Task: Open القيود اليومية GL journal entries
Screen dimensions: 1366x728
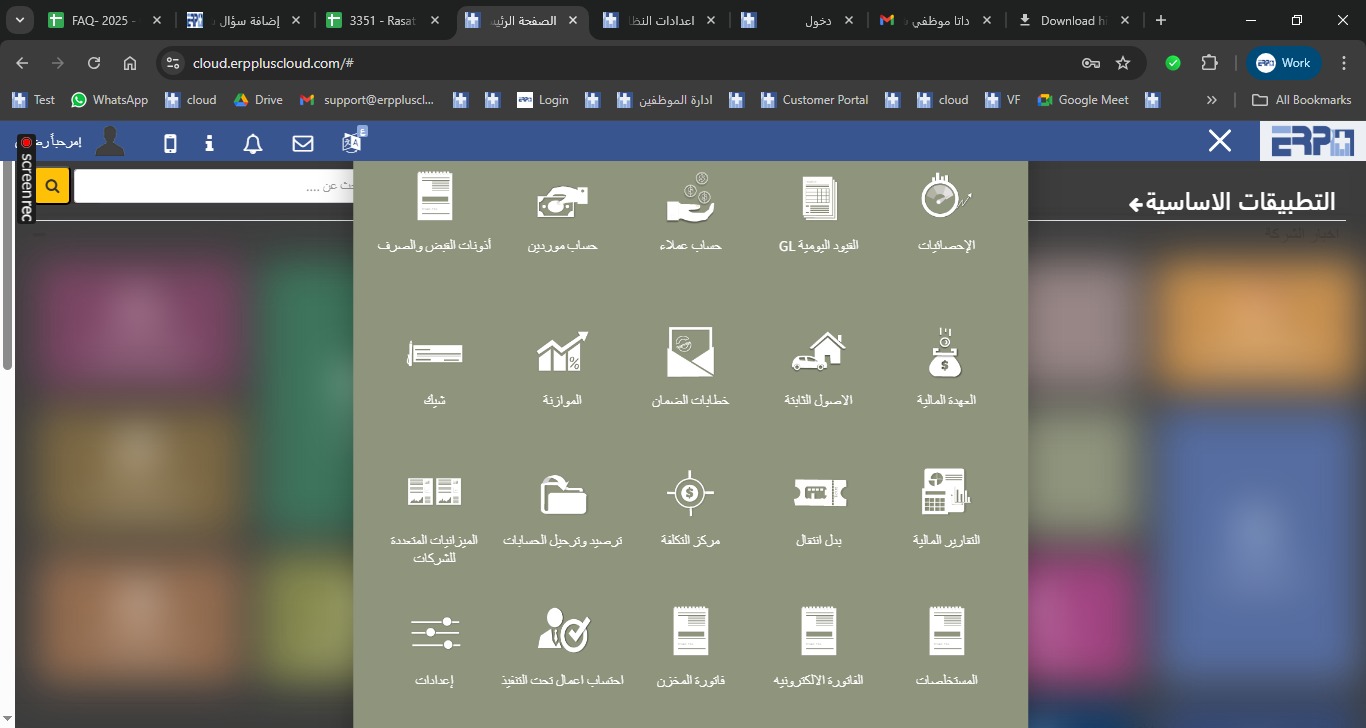Action: 819,198
